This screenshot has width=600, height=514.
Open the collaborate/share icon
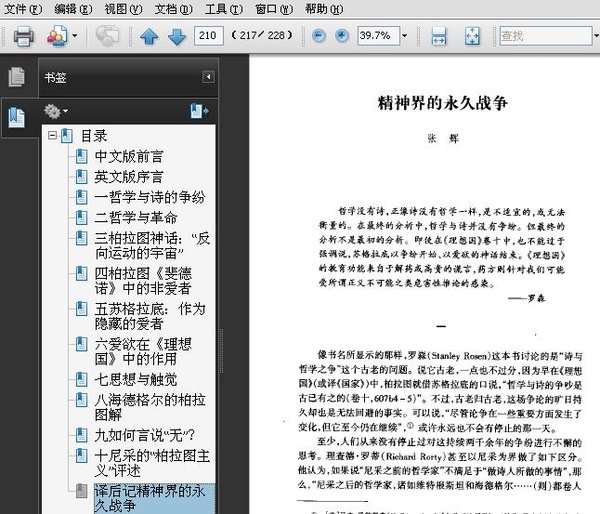[x=57, y=36]
